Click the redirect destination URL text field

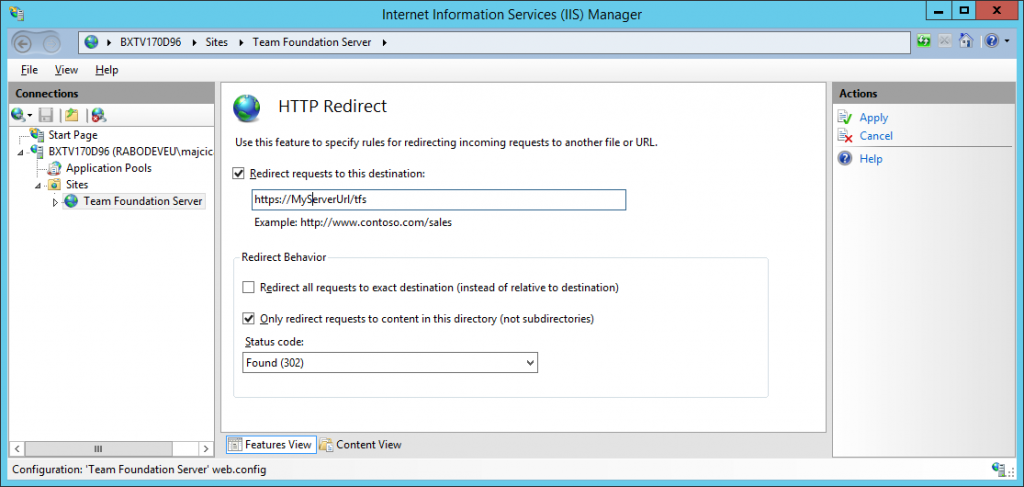point(439,200)
